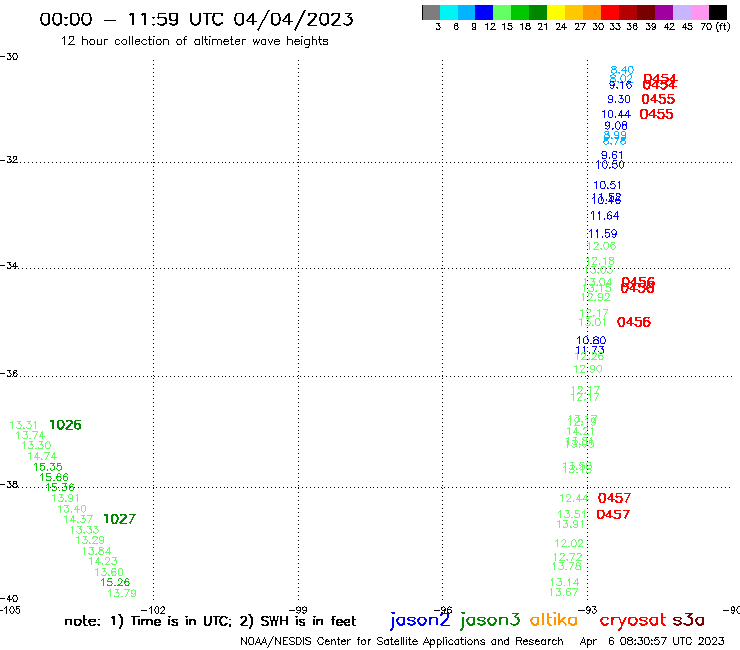Click the 0456 time label beside 13.01
Viewport: 740px width, 650px height.
click(634, 322)
